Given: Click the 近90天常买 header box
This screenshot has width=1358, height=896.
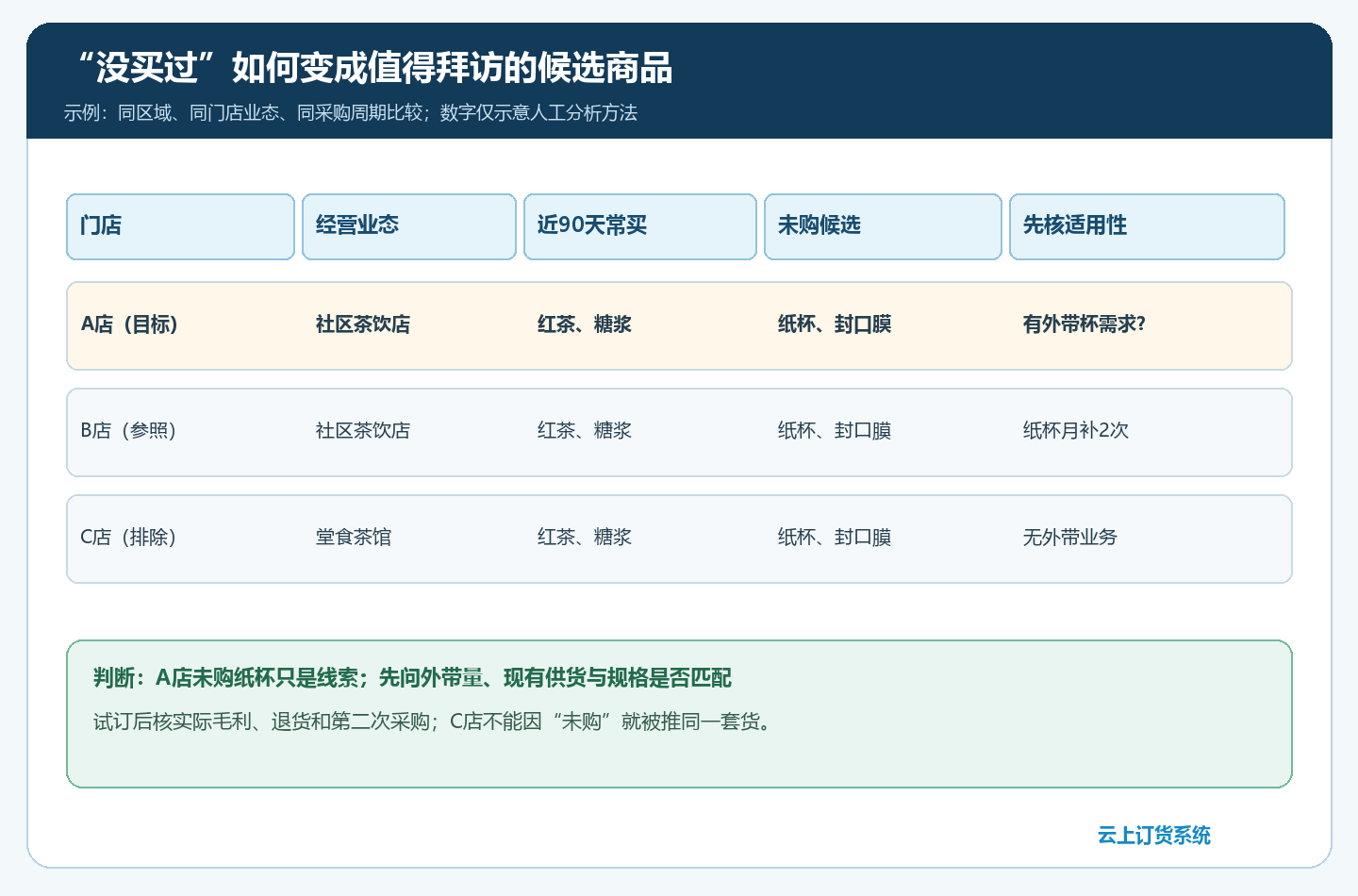Looking at the screenshot, I should 640,226.
